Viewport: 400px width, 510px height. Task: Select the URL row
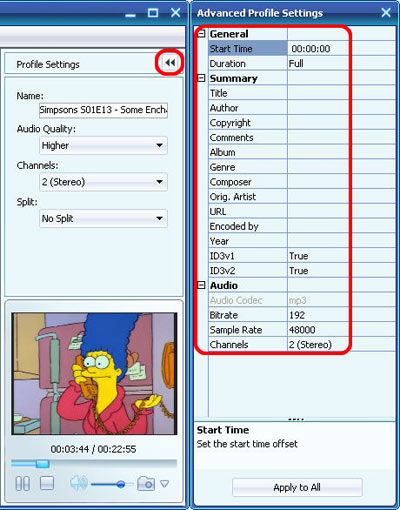click(x=302, y=211)
